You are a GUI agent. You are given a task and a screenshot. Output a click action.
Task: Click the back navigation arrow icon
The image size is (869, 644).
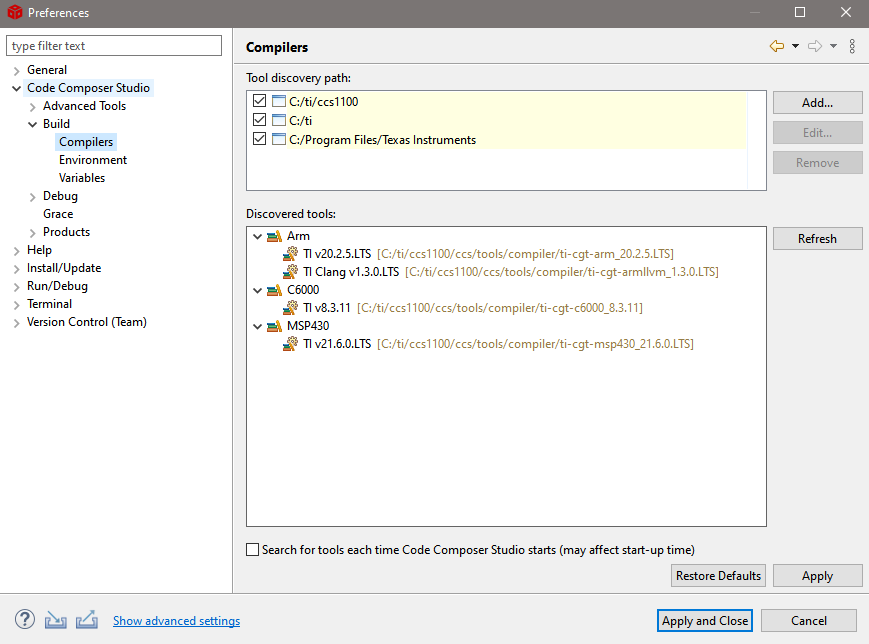click(776, 46)
